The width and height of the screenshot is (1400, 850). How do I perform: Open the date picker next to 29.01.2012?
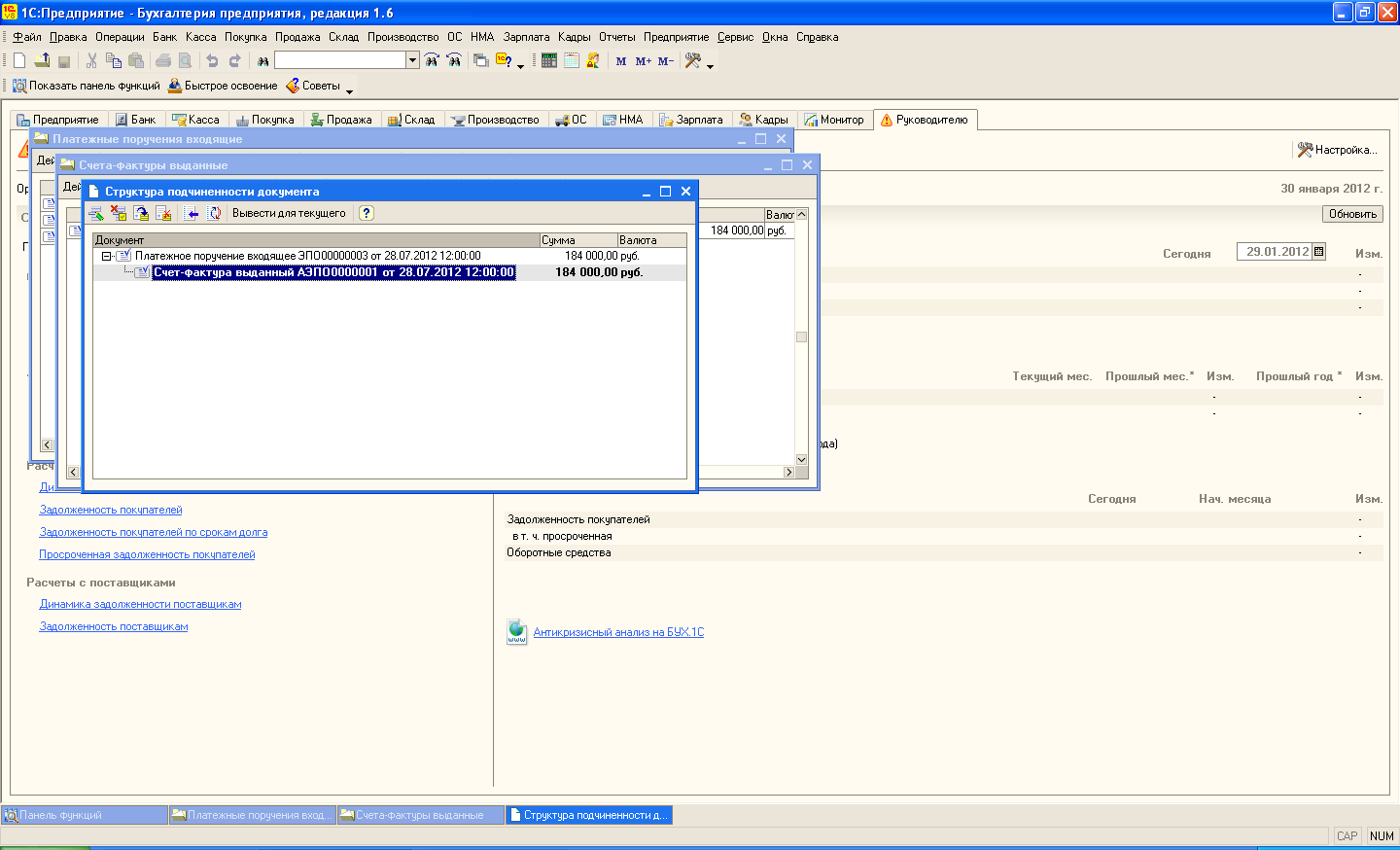pos(1318,251)
